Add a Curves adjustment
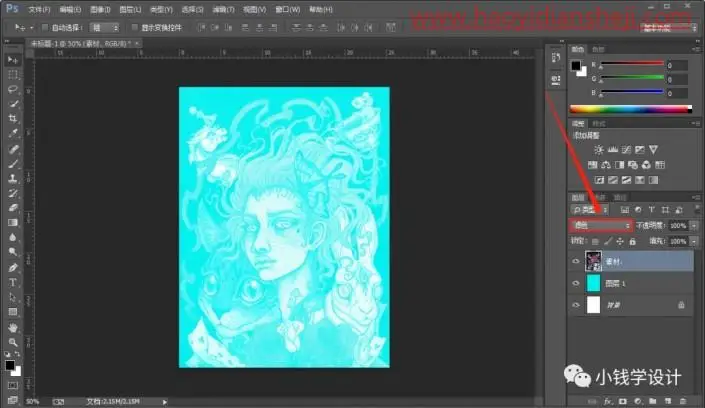This screenshot has width=705, height=408. [626, 150]
